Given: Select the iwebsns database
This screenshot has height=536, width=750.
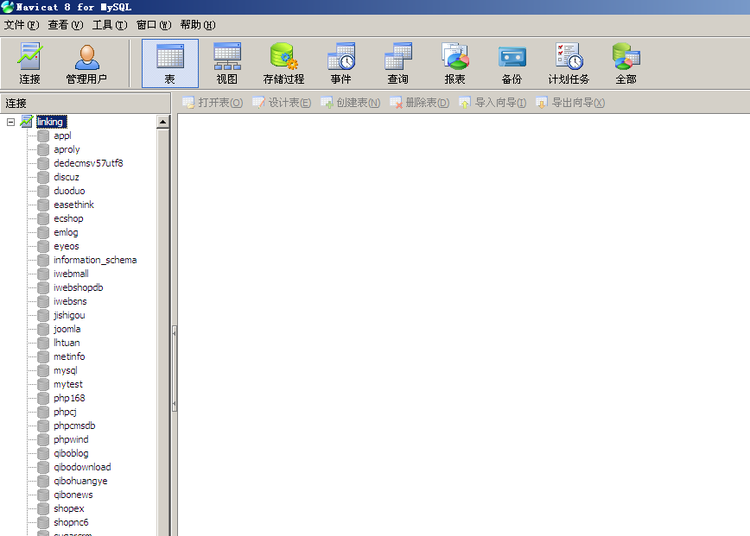Looking at the screenshot, I should coord(70,302).
